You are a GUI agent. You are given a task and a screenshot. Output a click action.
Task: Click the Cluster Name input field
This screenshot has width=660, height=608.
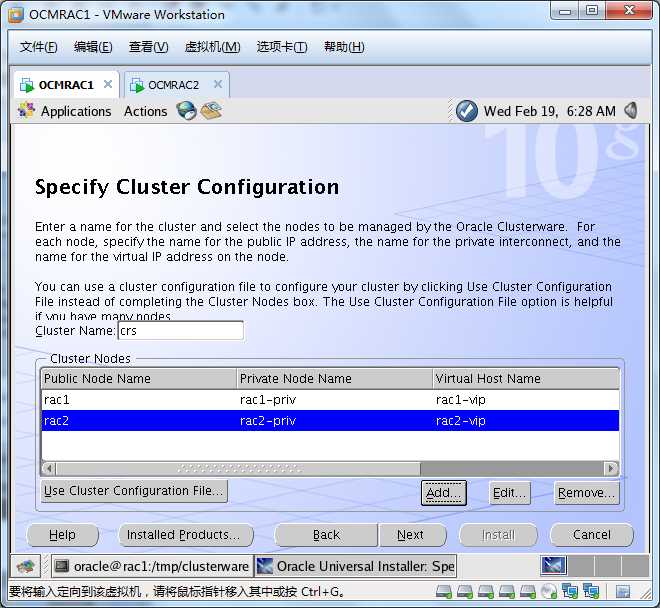(x=181, y=331)
